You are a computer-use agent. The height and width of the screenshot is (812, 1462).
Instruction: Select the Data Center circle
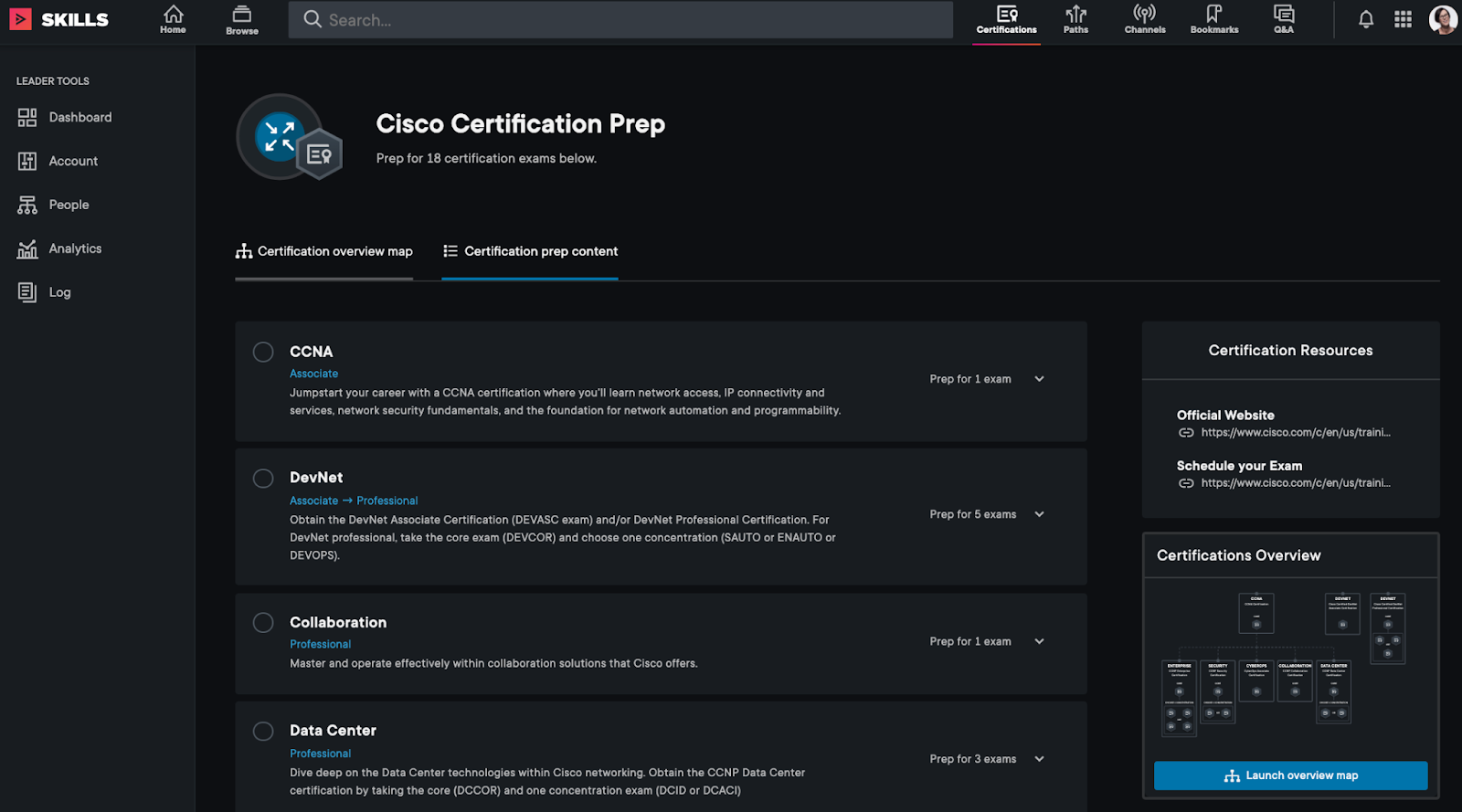click(x=263, y=731)
